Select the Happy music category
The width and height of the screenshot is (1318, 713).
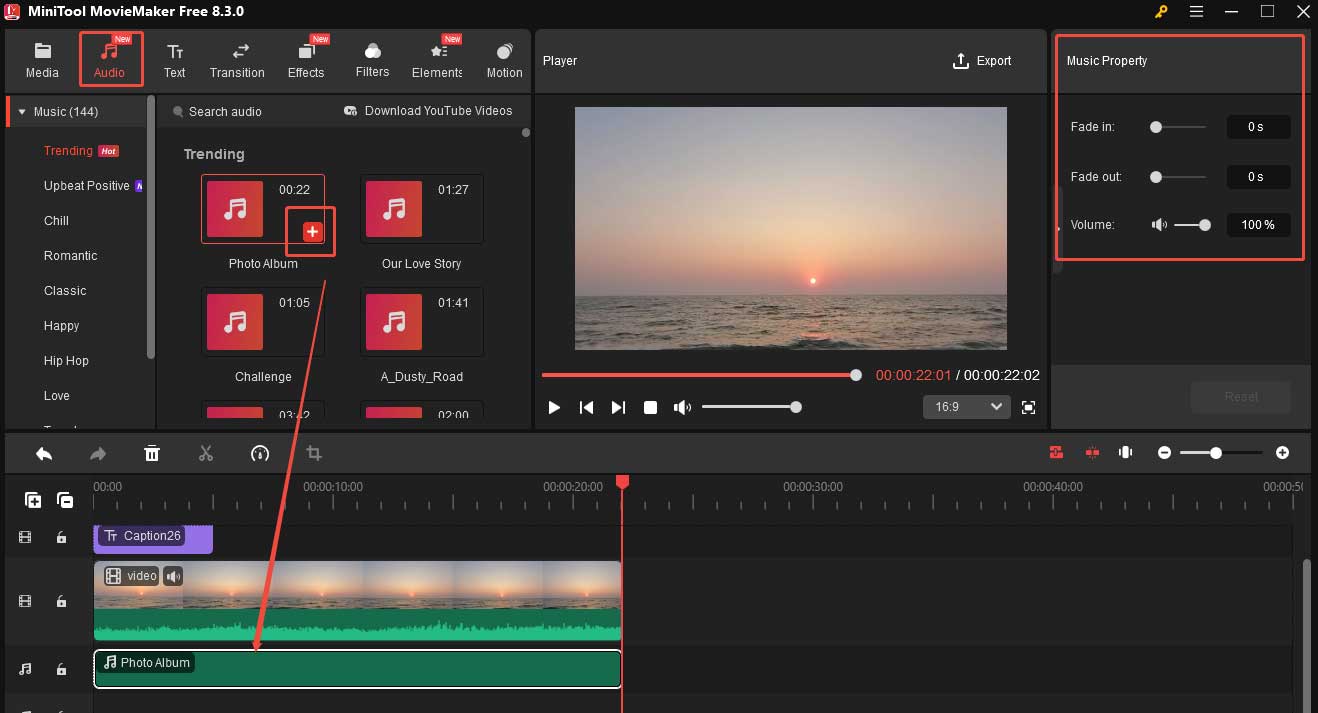click(61, 326)
